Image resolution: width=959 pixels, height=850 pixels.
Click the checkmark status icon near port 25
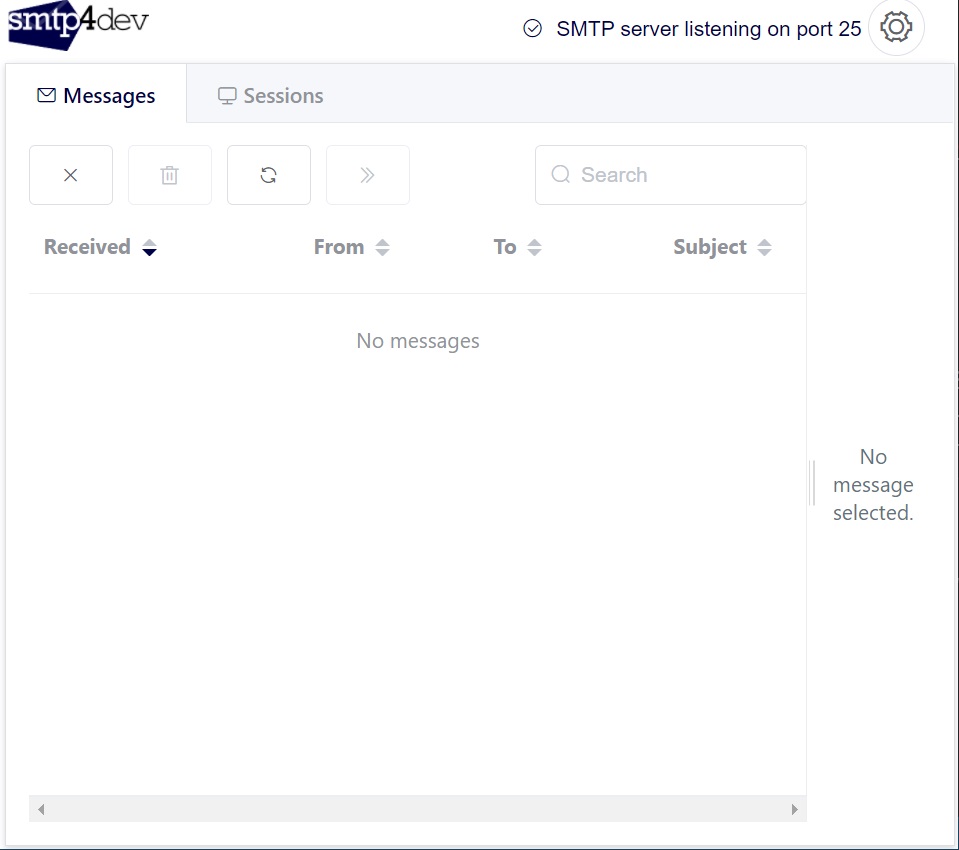(x=531, y=29)
